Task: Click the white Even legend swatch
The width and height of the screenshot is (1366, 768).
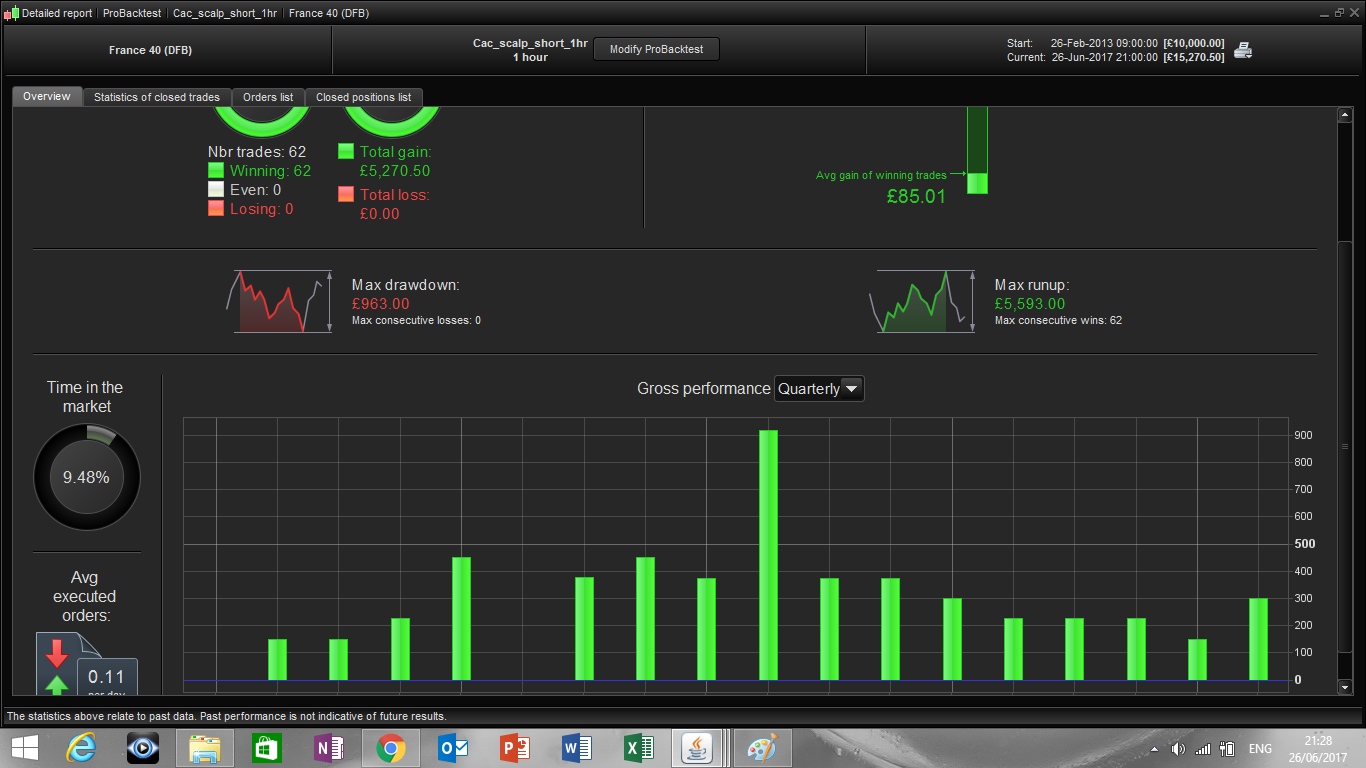Action: (x=216, y=189)
